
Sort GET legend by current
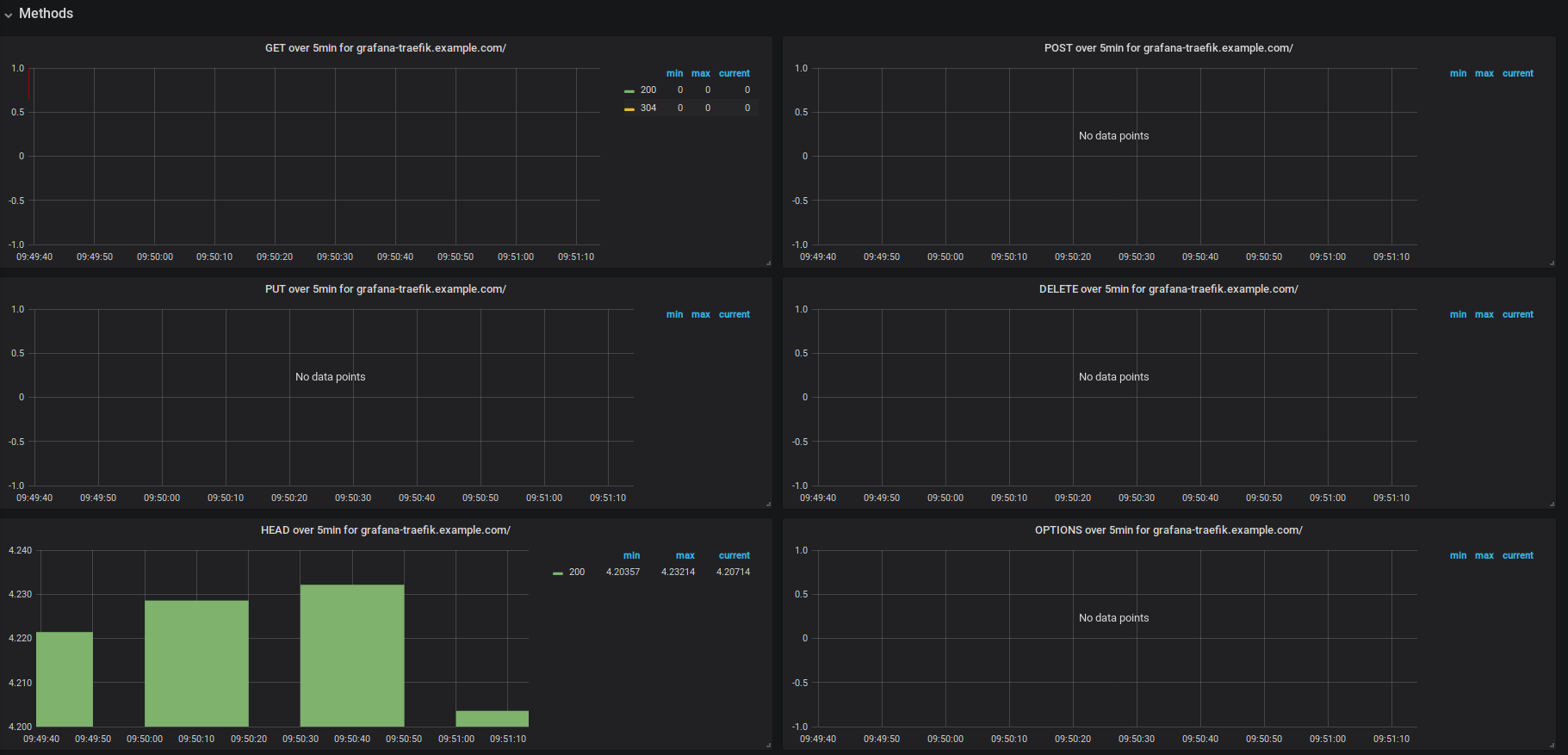[734, 74]
